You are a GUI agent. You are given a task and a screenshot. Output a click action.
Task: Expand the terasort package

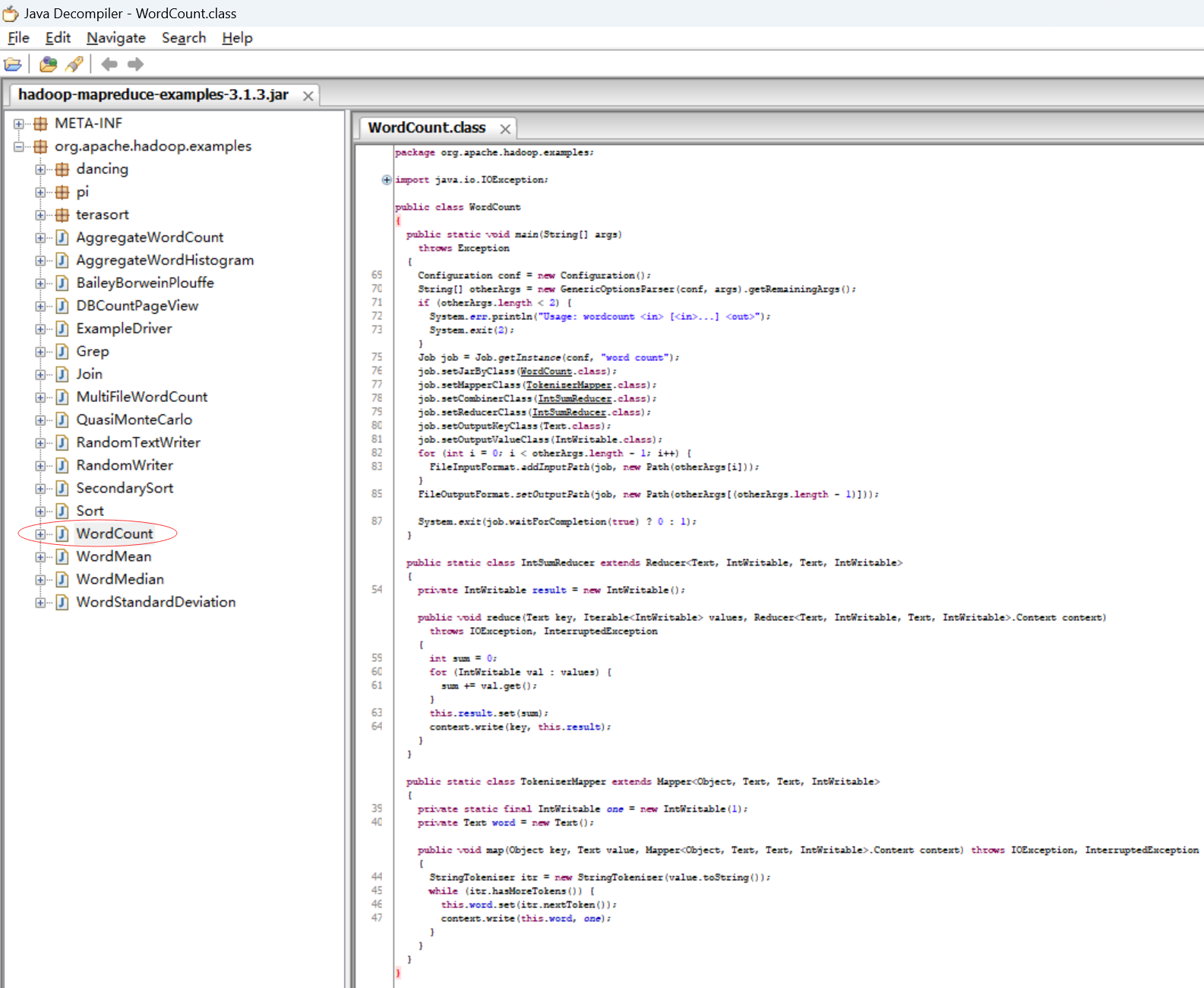click(40, 215)
